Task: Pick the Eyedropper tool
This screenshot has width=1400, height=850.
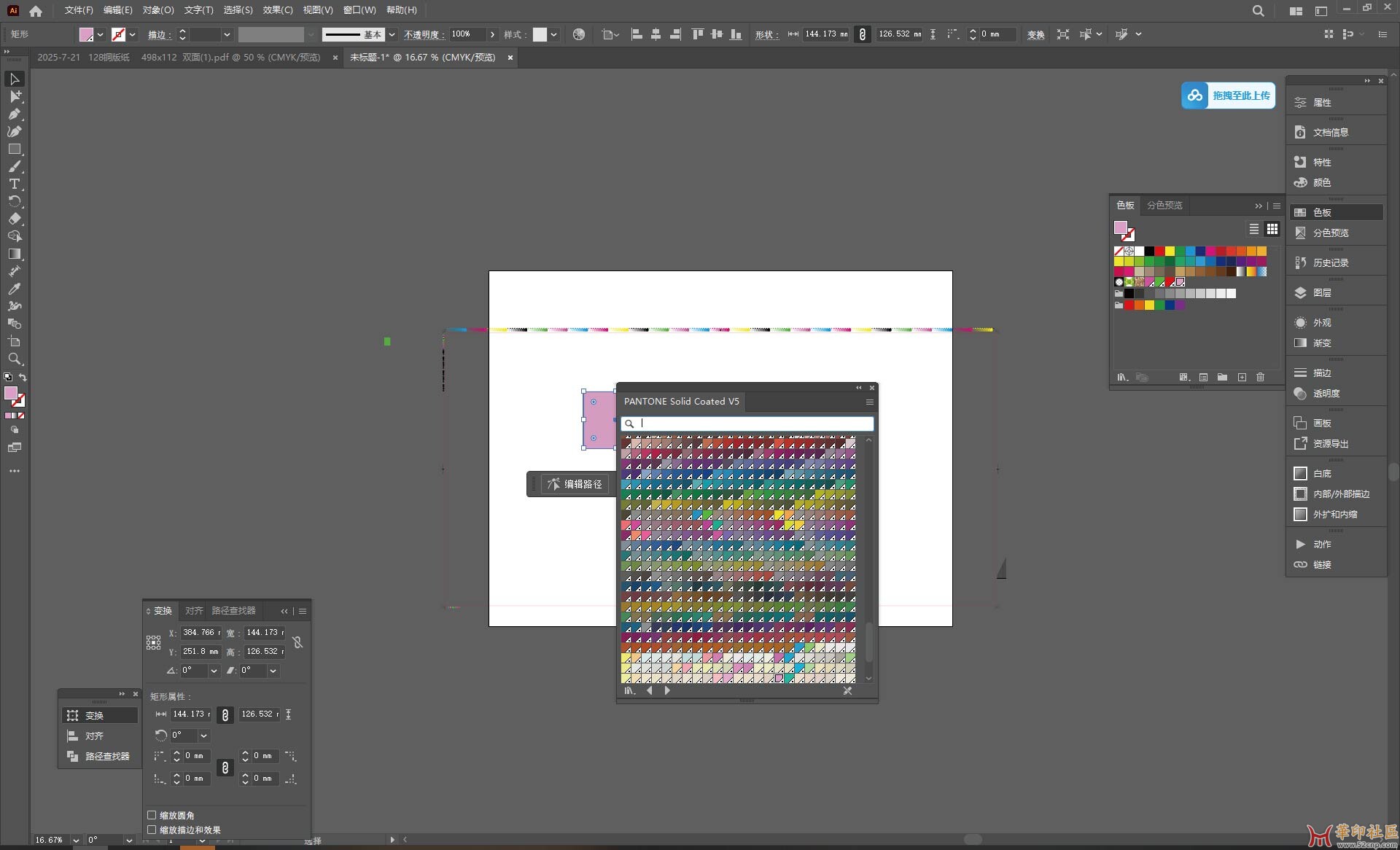Action: (x=15, y=289)
